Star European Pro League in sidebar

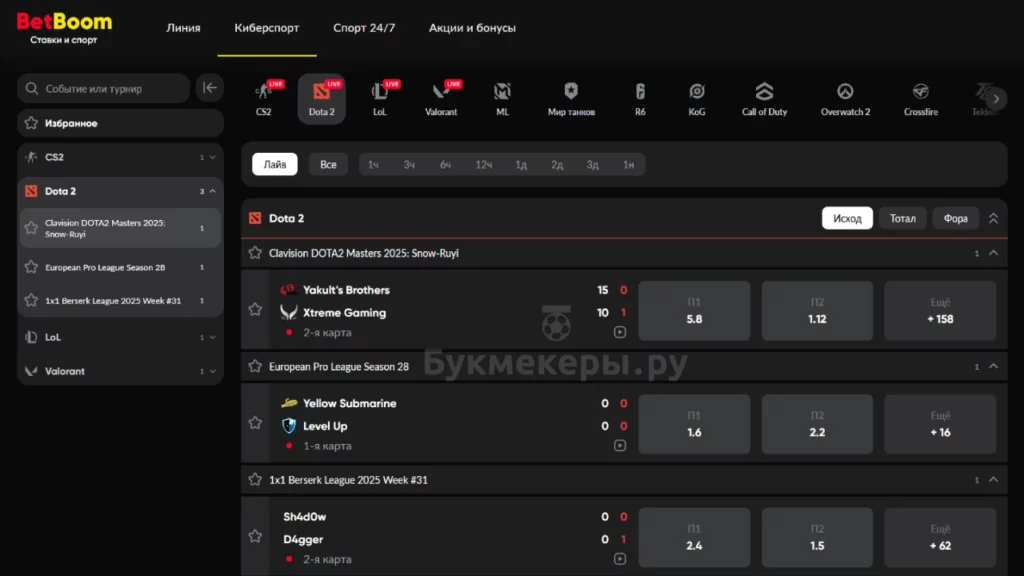tap(31, 267)
